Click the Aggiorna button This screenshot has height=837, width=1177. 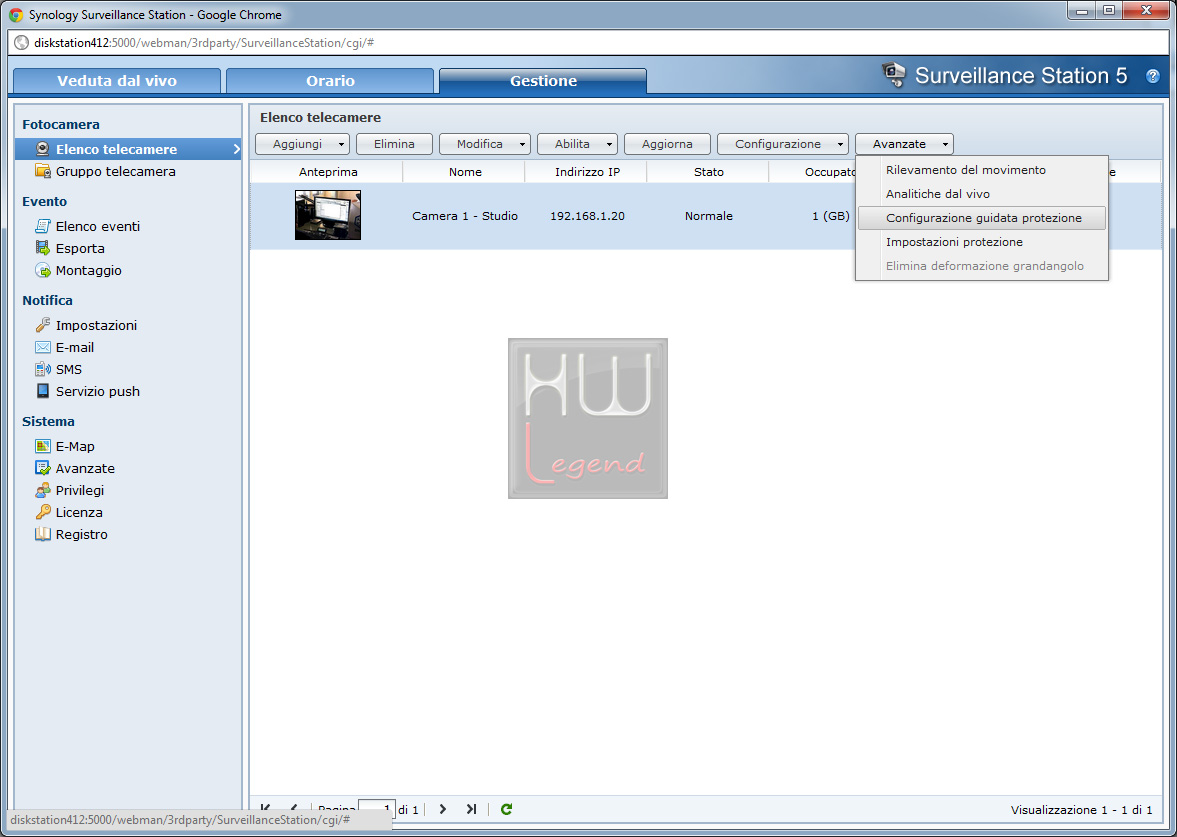(x=667, y=143)
